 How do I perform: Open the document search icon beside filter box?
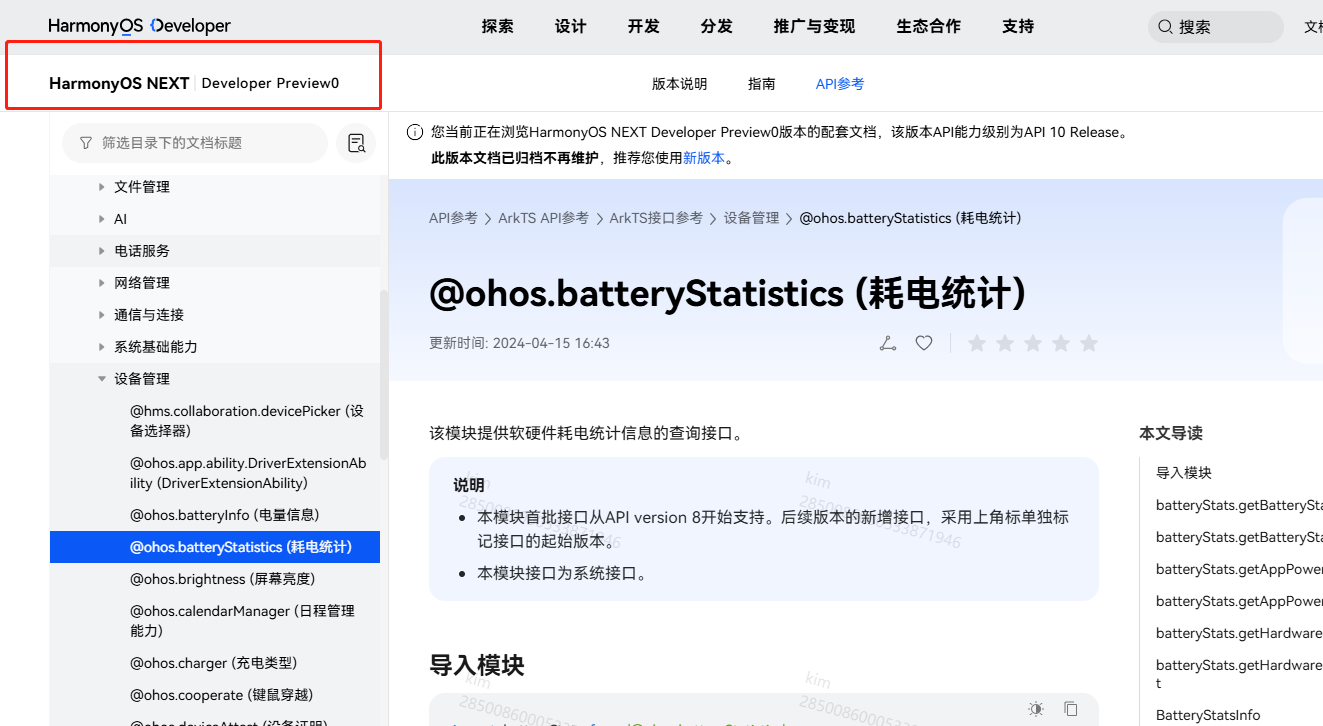(x=356, y=143)
